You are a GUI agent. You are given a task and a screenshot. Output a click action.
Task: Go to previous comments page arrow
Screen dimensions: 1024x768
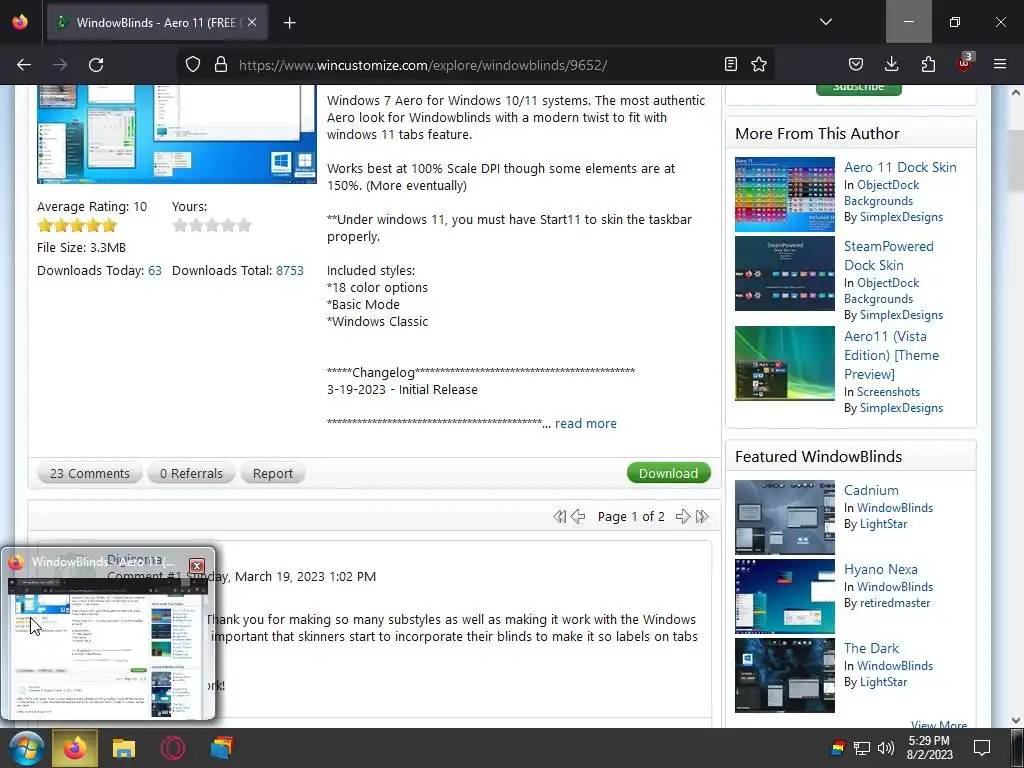578,517
